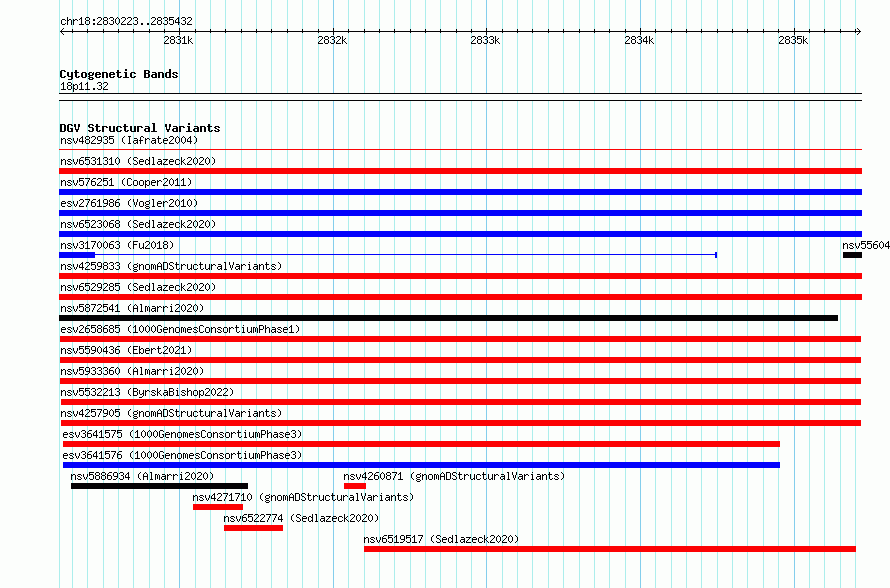Click the red bar of nsv6531310
Screen dimensions: 890x588
tap(460, 171)
